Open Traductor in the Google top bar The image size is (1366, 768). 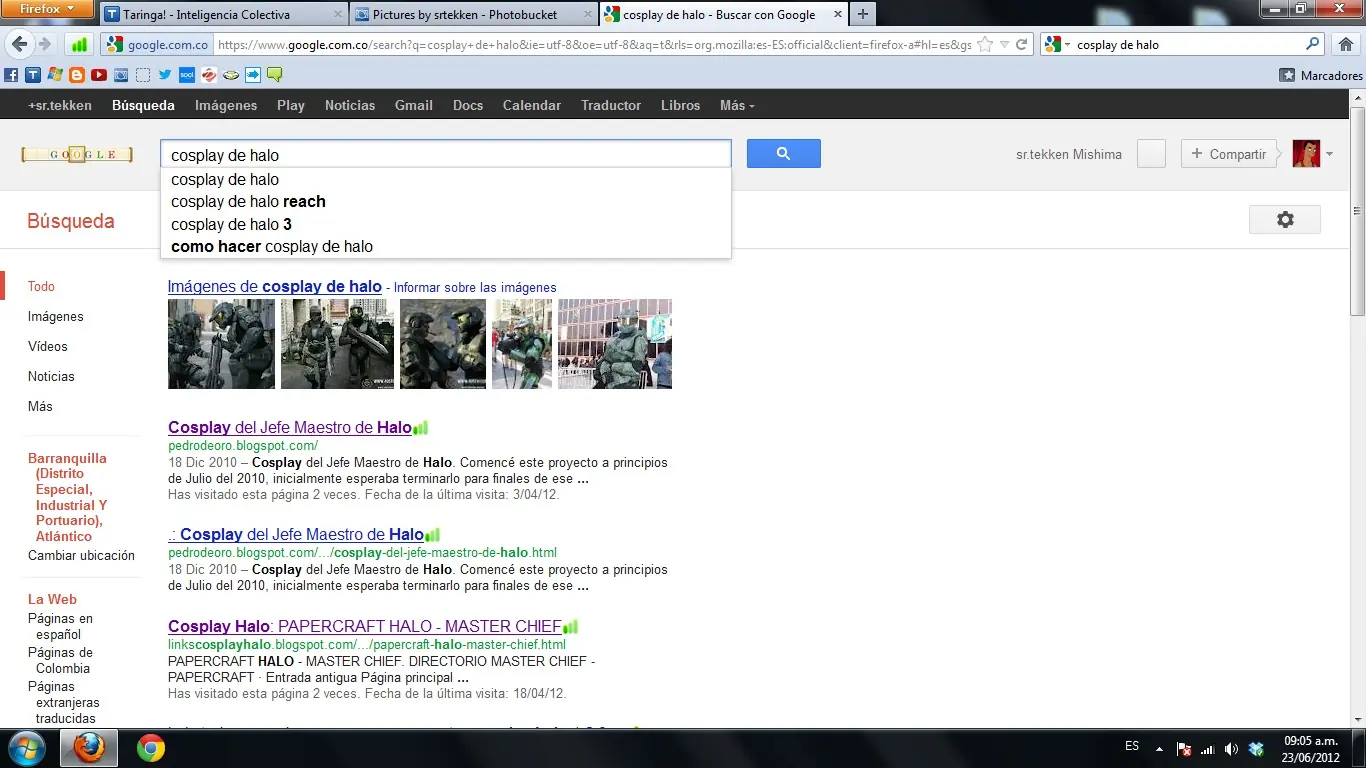[x=611, y=105]
